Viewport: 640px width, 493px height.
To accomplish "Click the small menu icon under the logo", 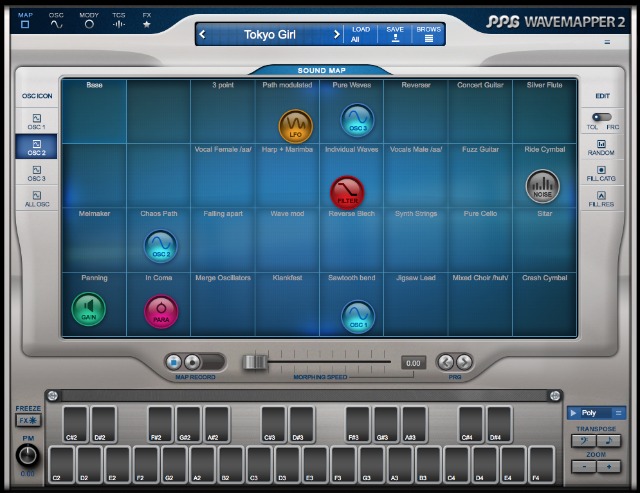I will [607, 42].
